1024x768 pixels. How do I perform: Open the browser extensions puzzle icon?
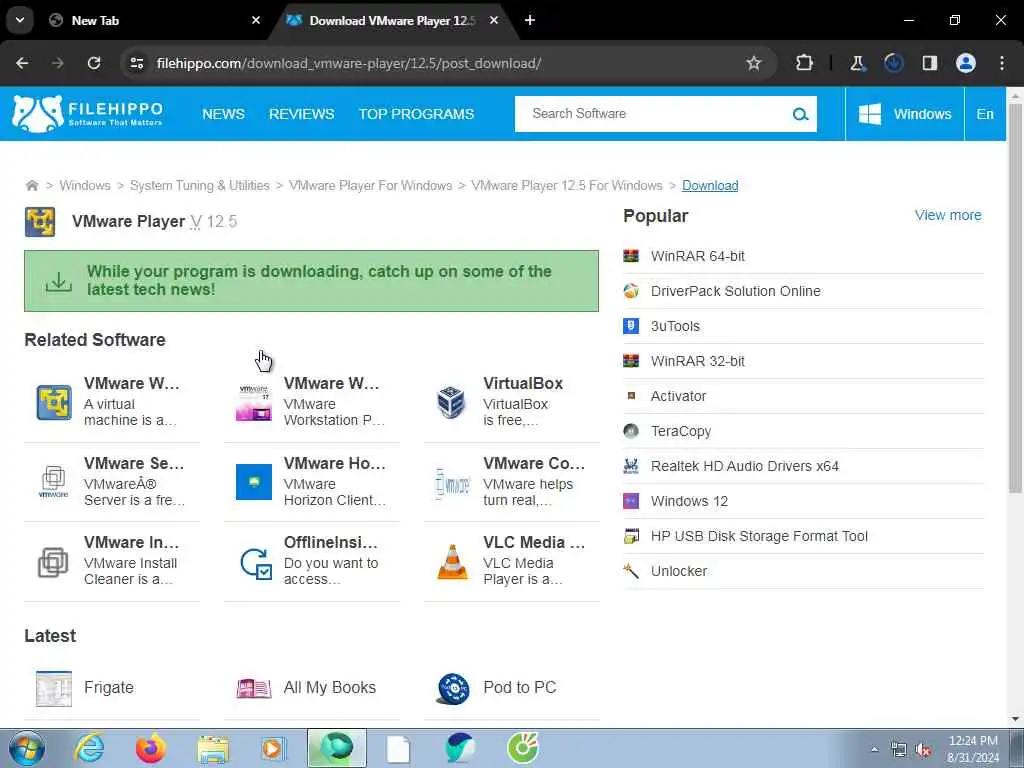coord(804,63)
